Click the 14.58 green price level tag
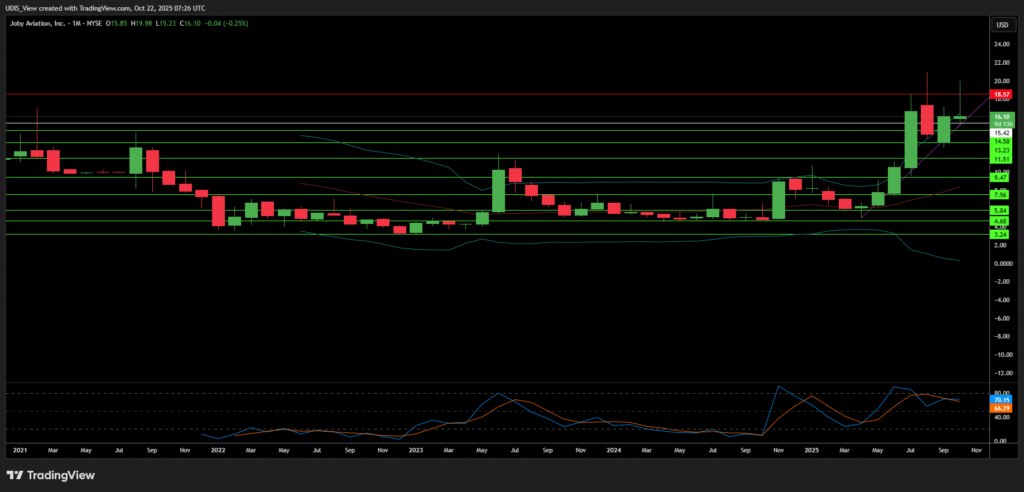Image resolution: width=1024 pixels, height=492 pixels. (1000, 142)
